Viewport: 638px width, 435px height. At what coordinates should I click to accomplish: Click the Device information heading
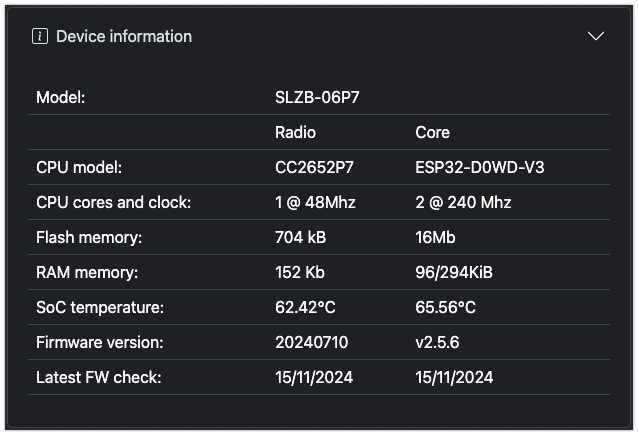pos(124,36)
